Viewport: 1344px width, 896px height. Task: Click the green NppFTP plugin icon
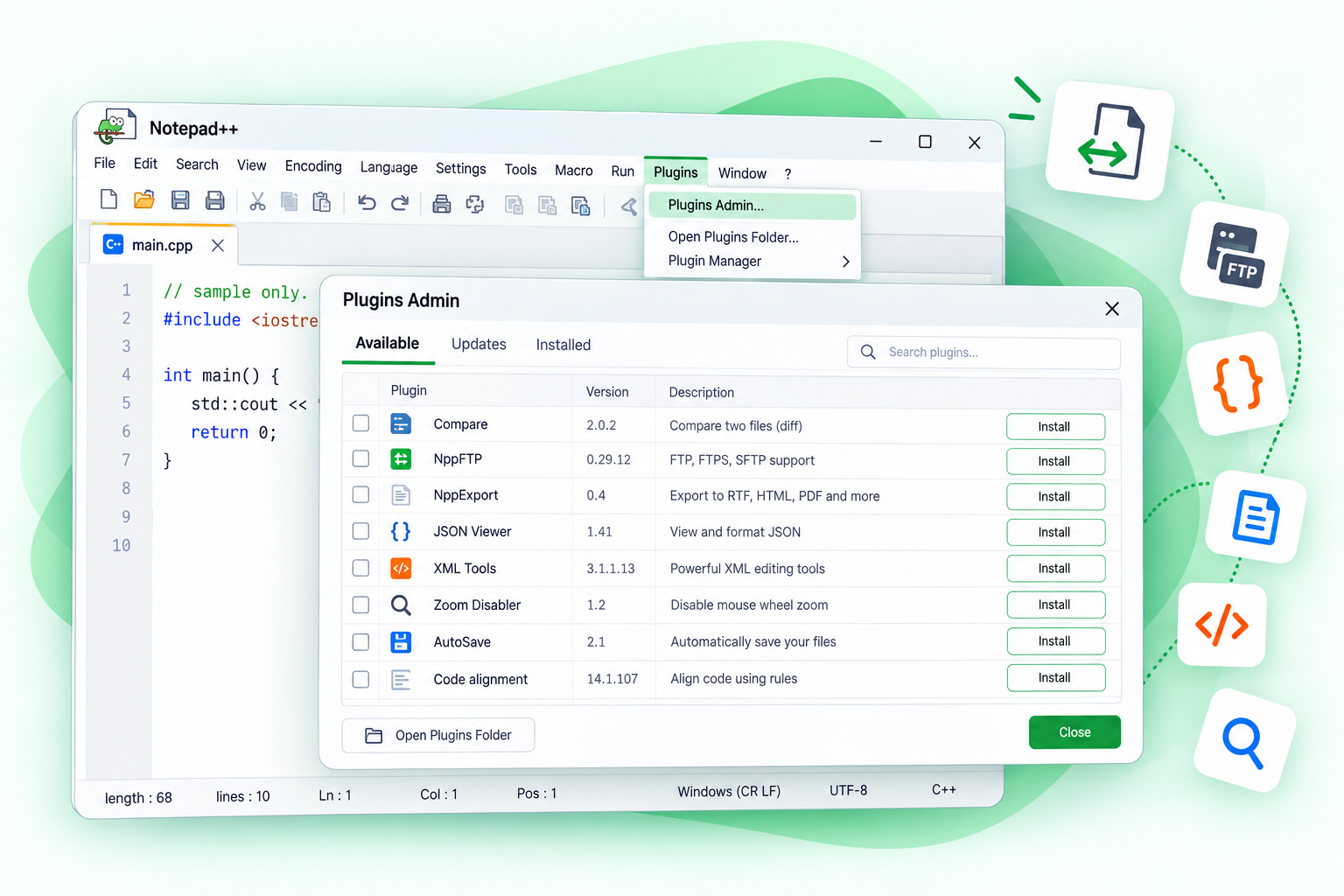point(401,458)
